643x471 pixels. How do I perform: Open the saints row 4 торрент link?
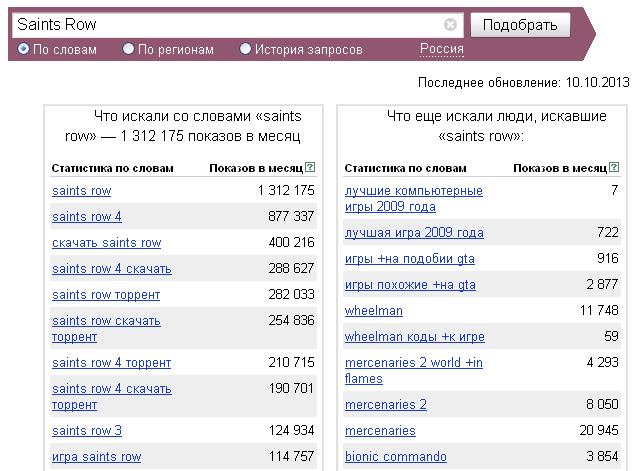[112, 363]
